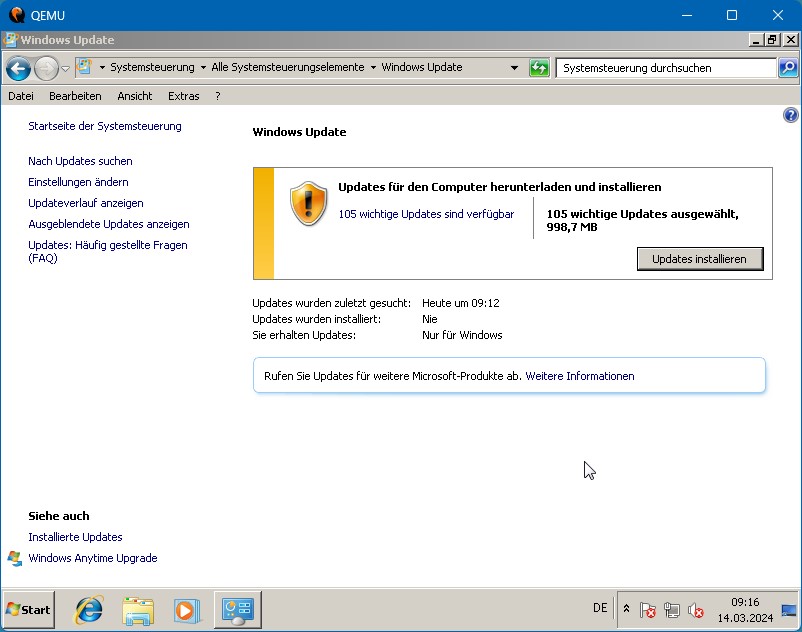Open recent pages dropdown next to forward arrow

click(x=65, y=69)
